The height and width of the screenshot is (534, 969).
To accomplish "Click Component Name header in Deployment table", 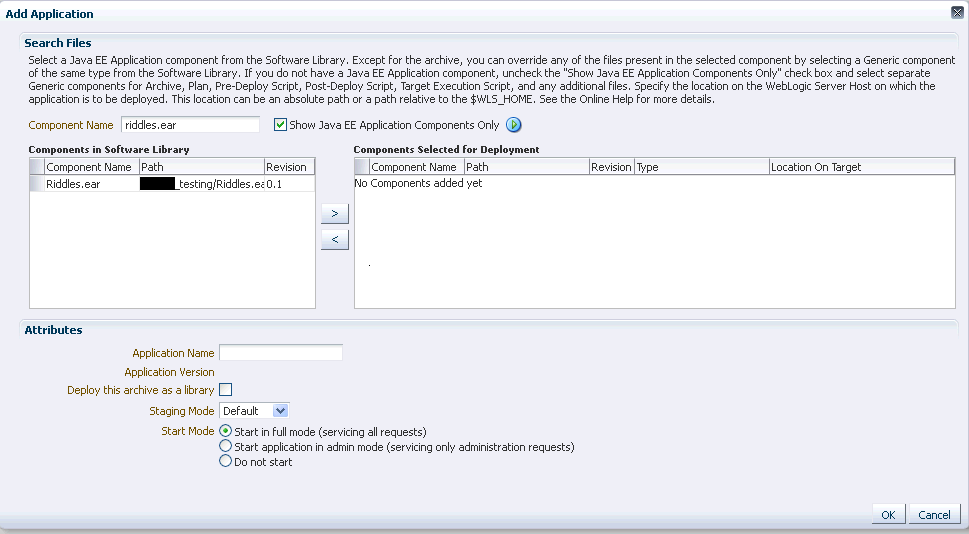I will (x=417, y=167).
